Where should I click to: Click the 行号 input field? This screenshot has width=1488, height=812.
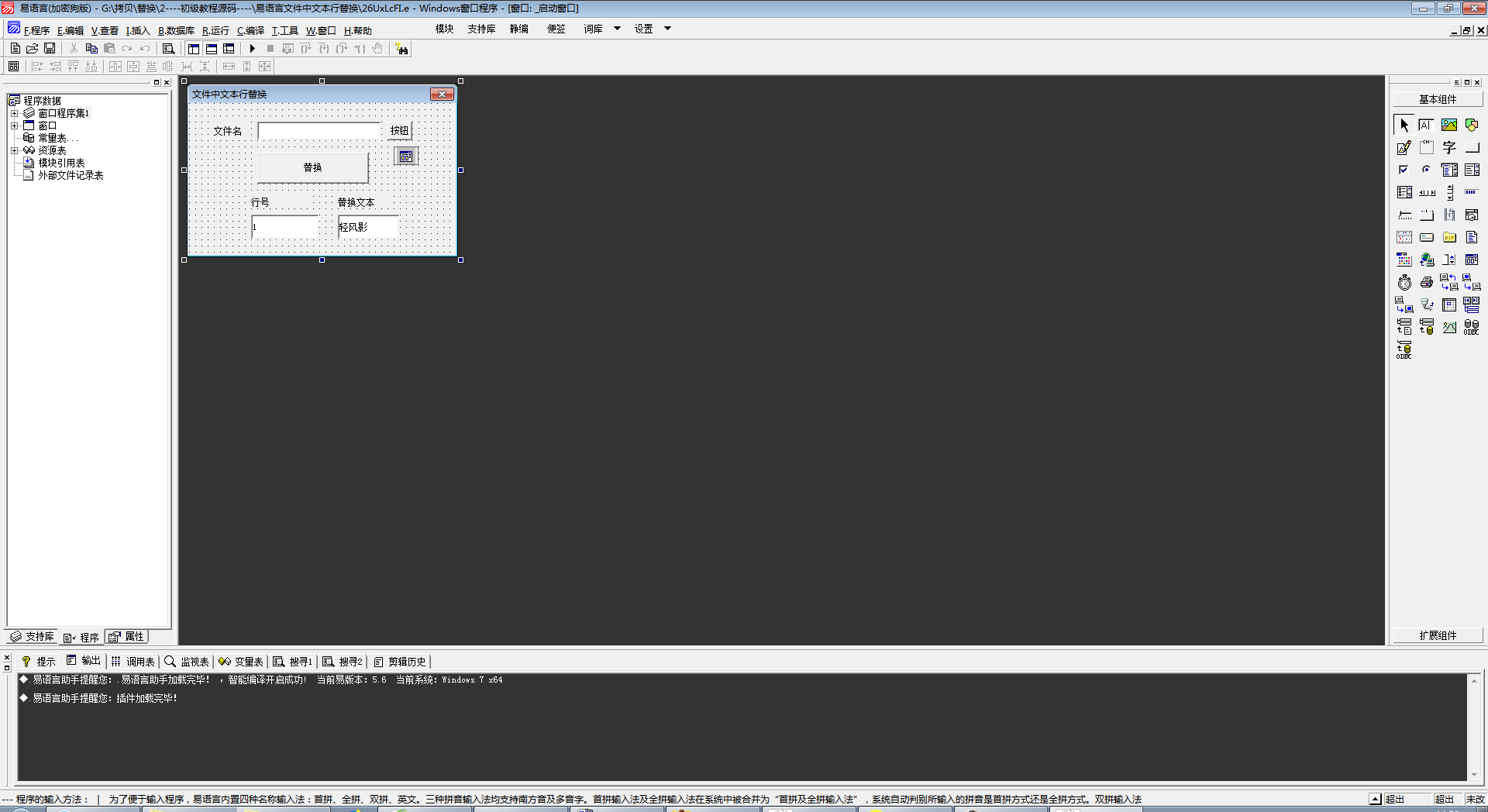(x=284, y=227)
